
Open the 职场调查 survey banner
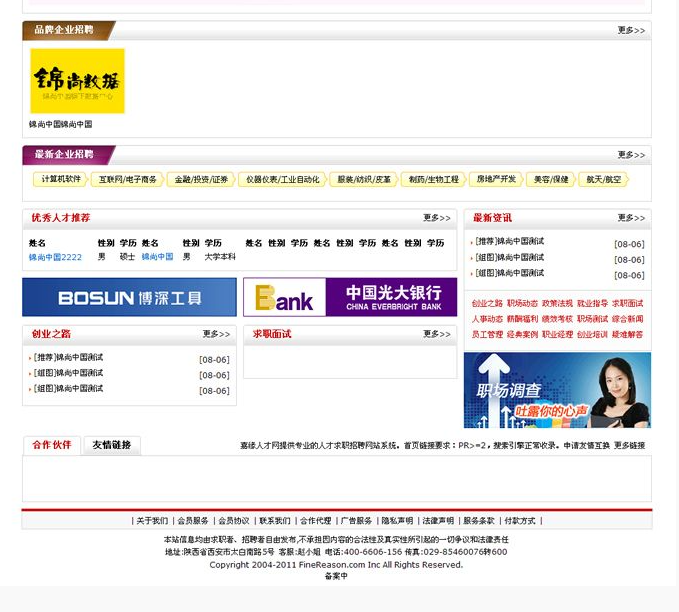tap(557, 390)
